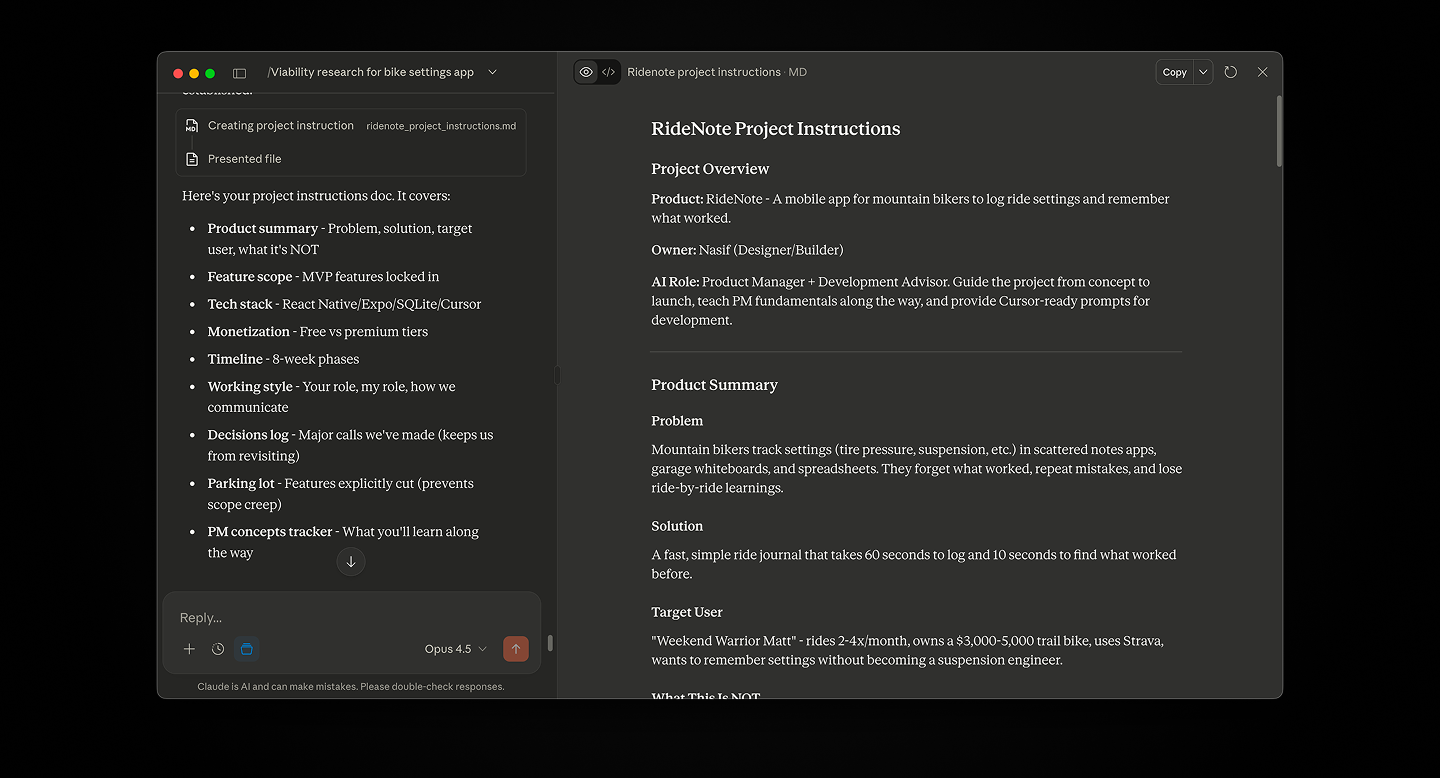The image size is (1440, 778).
Task: Open the Copy options chevron
Action: pos(1202,71)
